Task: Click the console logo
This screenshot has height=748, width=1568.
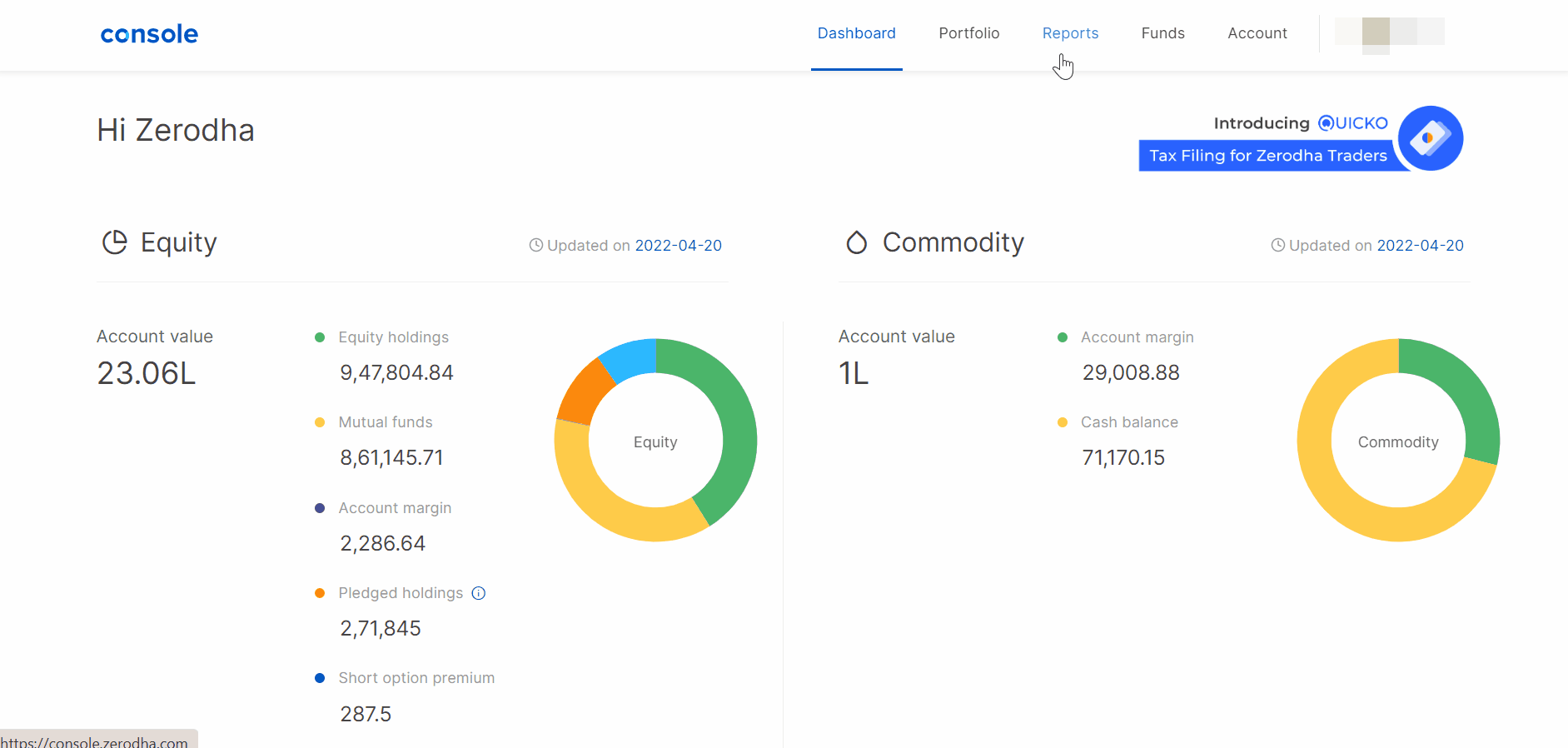Action: (149, 34)
